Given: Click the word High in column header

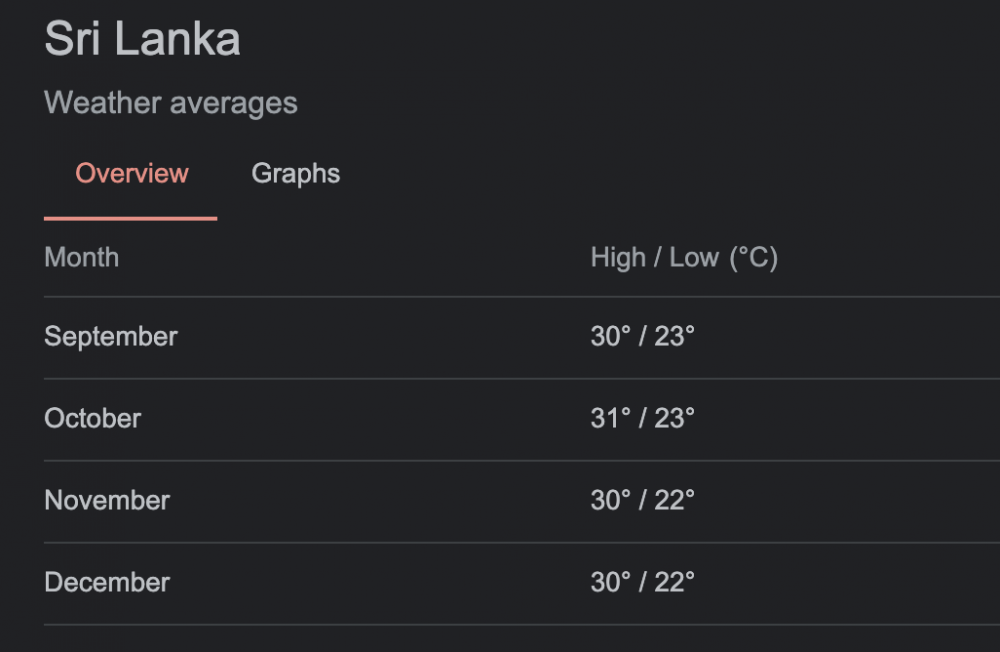Looking at the screenshot, I should 618,258.
